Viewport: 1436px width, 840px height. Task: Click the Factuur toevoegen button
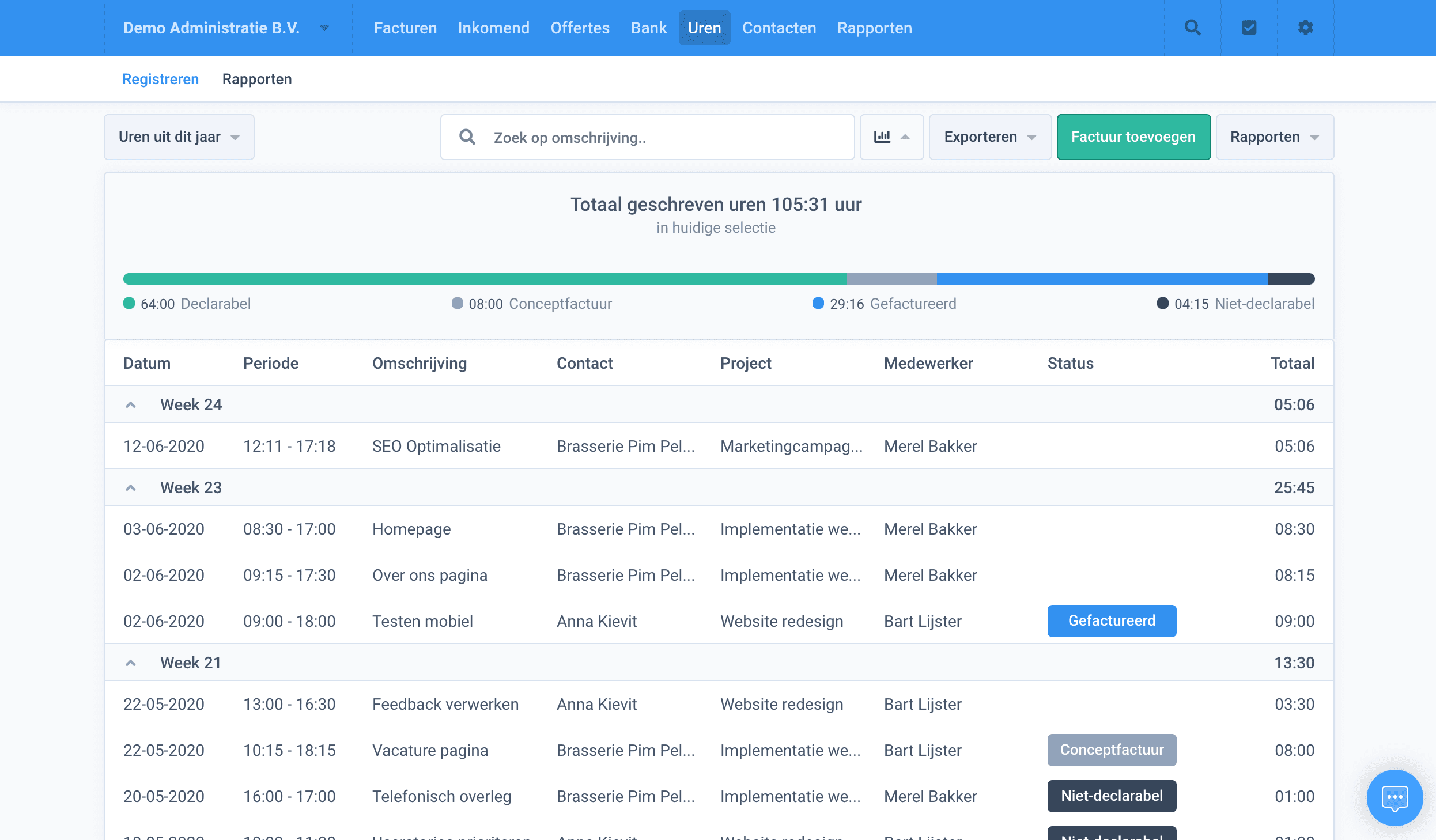(x=1133, y=137)
